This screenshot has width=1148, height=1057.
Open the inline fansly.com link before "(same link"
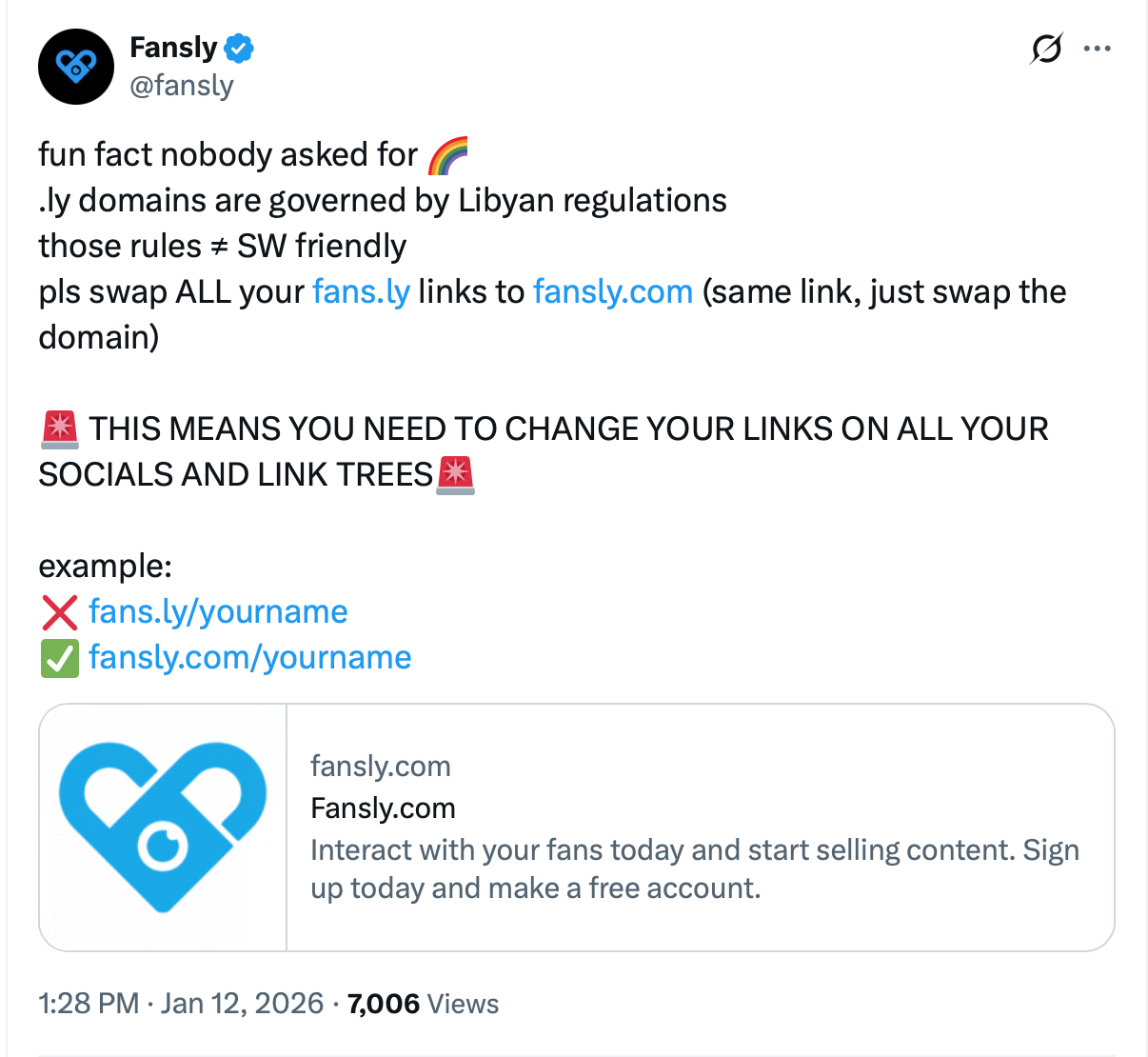click(x=613, y=291)
